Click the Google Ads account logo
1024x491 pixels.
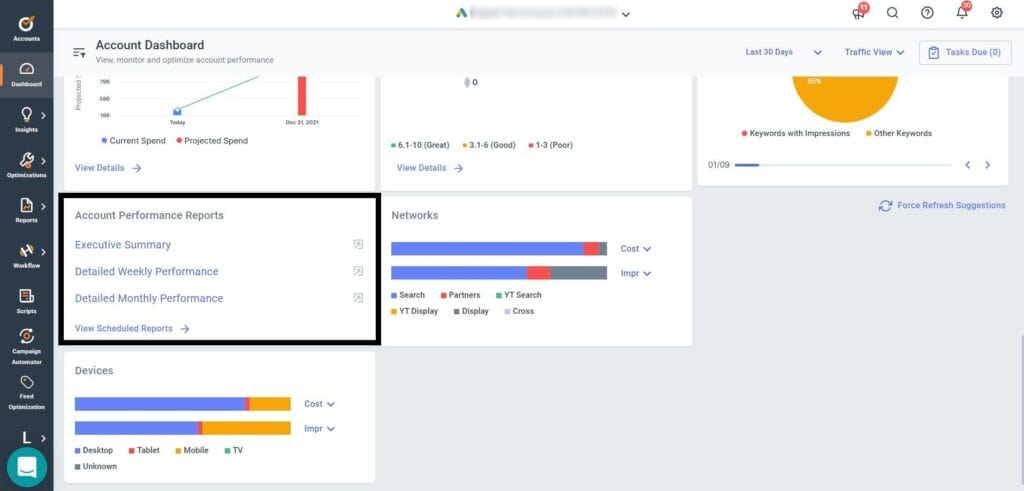(x=462, y=13)
